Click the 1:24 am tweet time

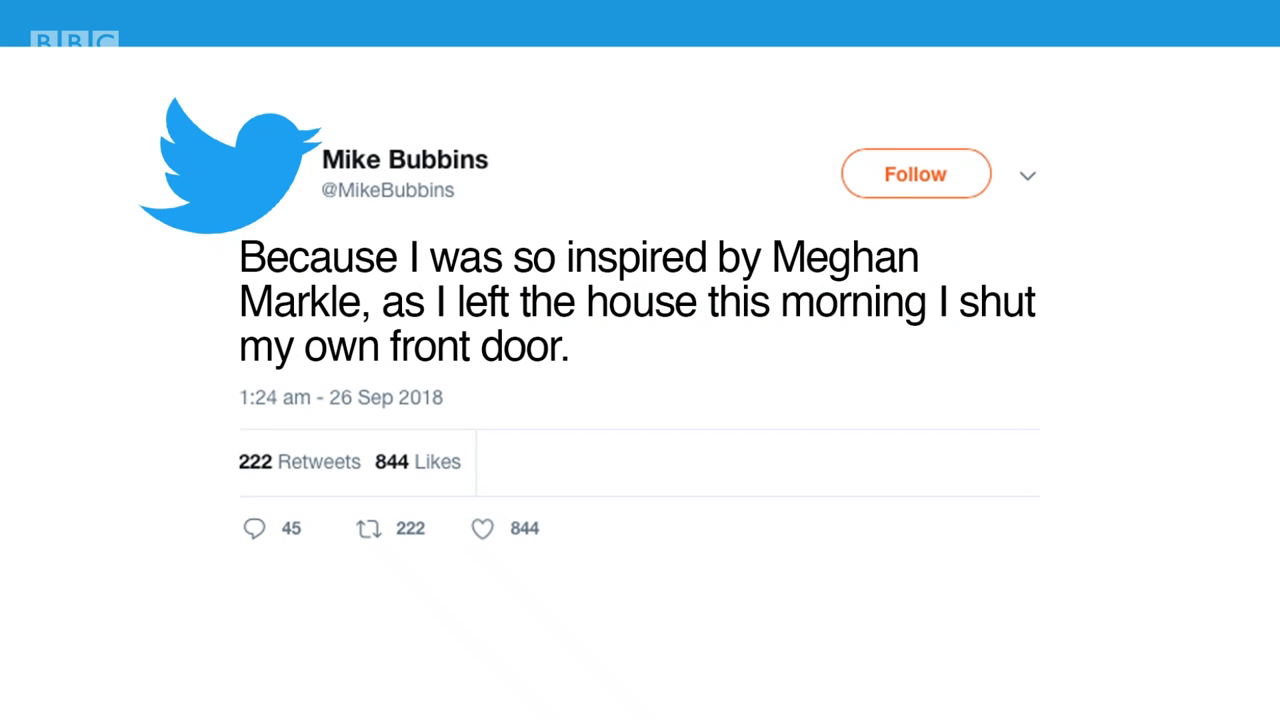tap(275, 397)
